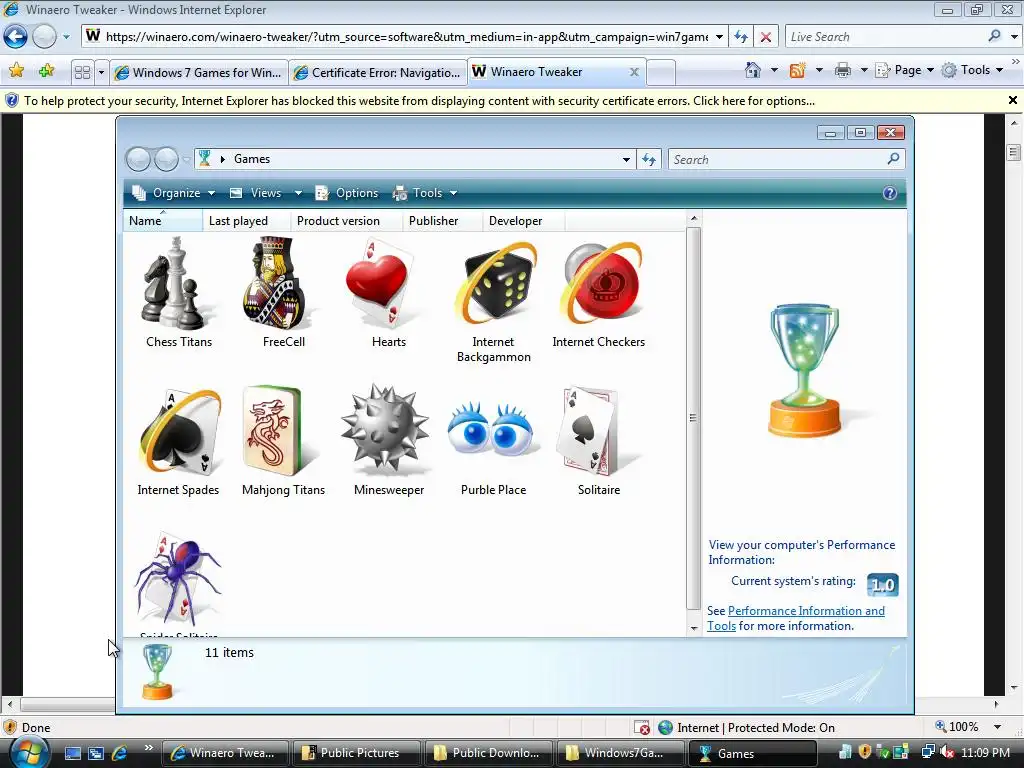Select the Purble Place eyes icon
Viewport: 1024px width, 768px height.
[492, 430]
